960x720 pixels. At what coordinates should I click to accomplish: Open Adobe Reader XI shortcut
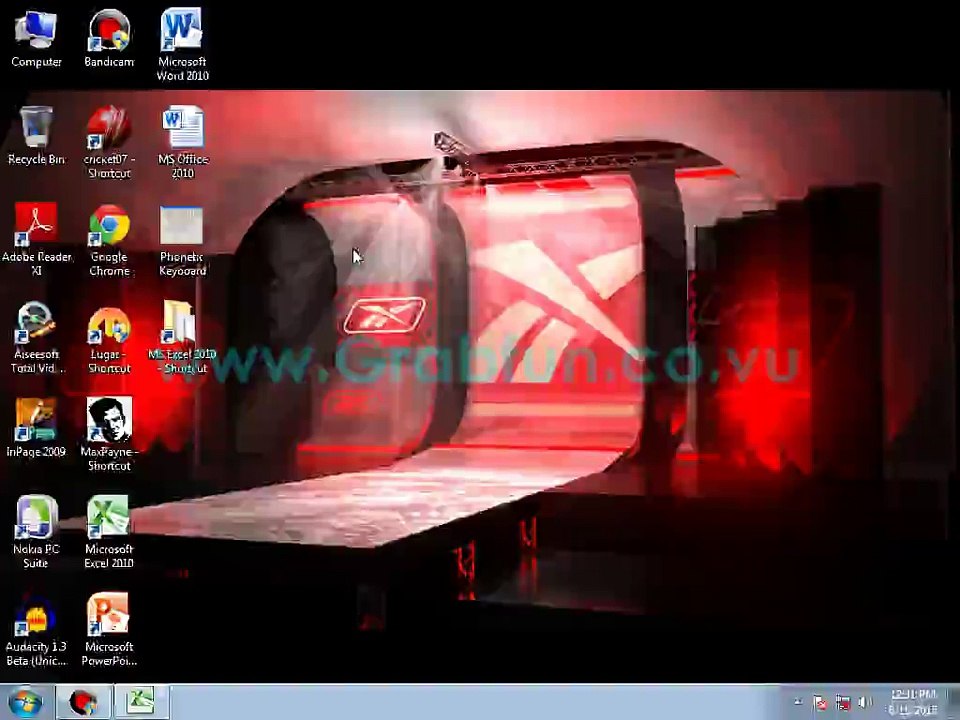tap(36, 239)
